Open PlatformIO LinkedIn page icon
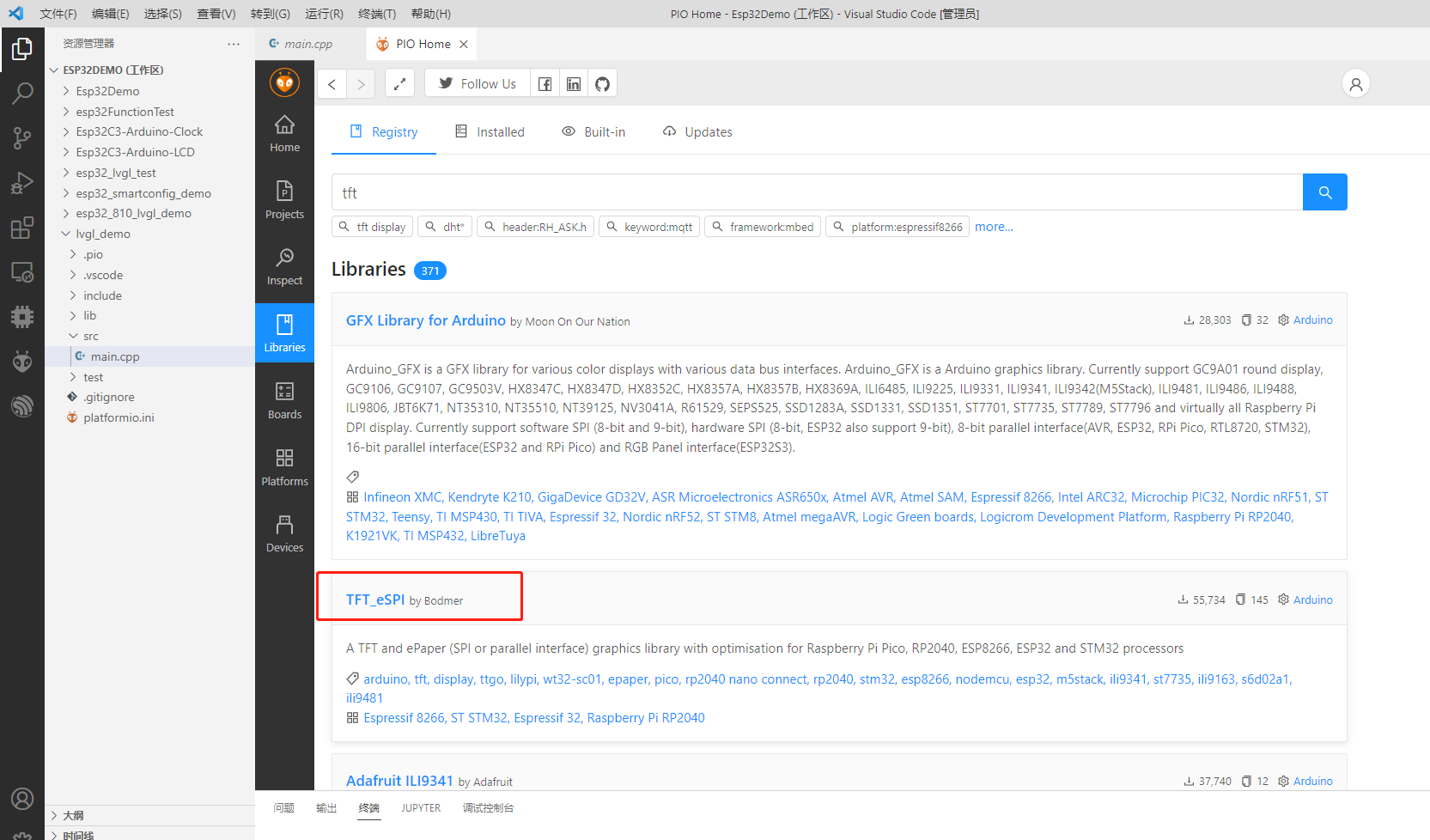The width and height of the screenshot is (1430, 840). (x=574, y=83)
